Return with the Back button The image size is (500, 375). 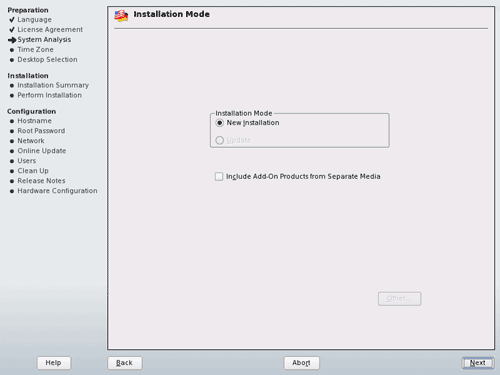(x=125, y=363)
